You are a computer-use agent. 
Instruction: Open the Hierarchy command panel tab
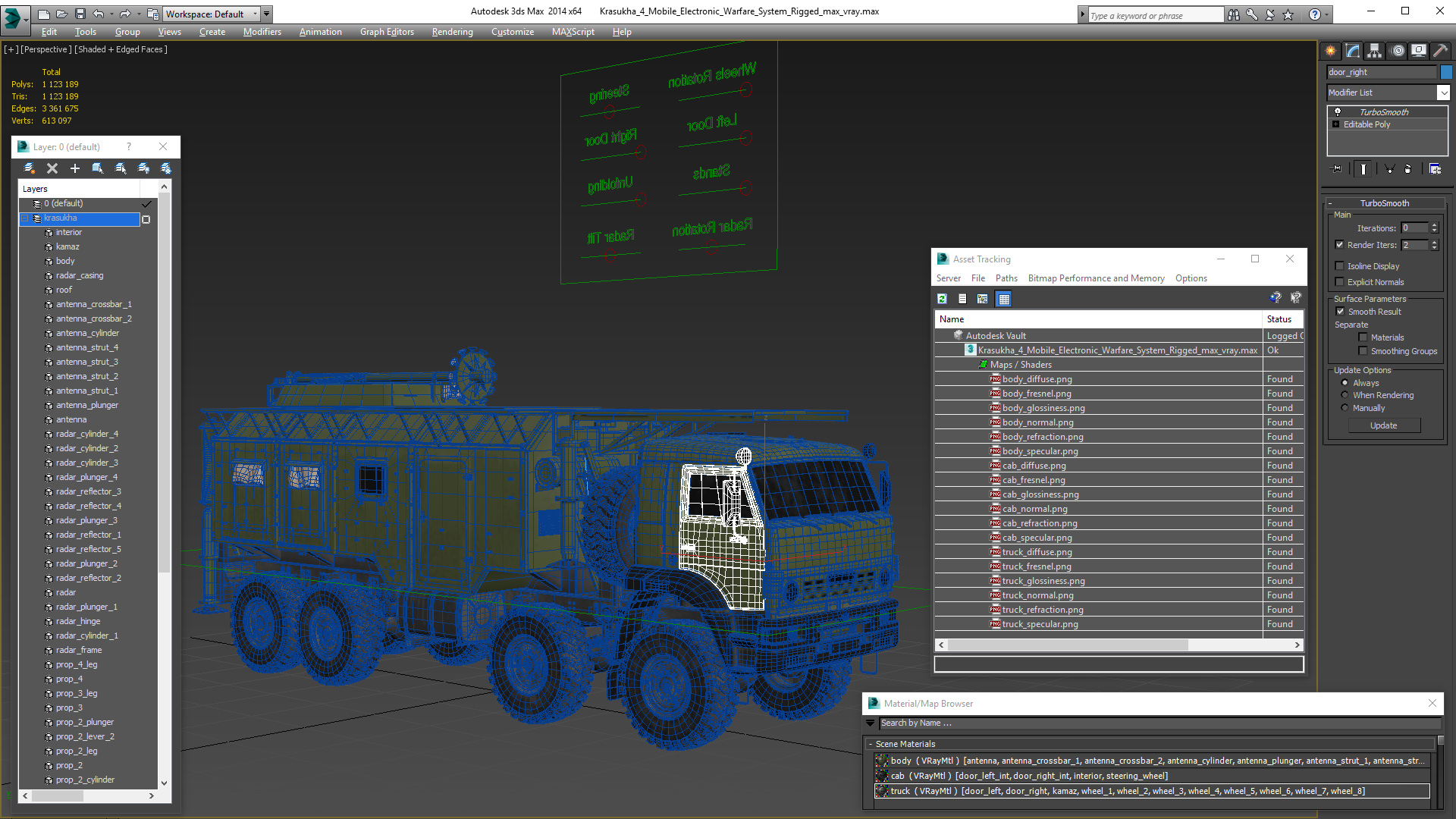point(1374,51)
